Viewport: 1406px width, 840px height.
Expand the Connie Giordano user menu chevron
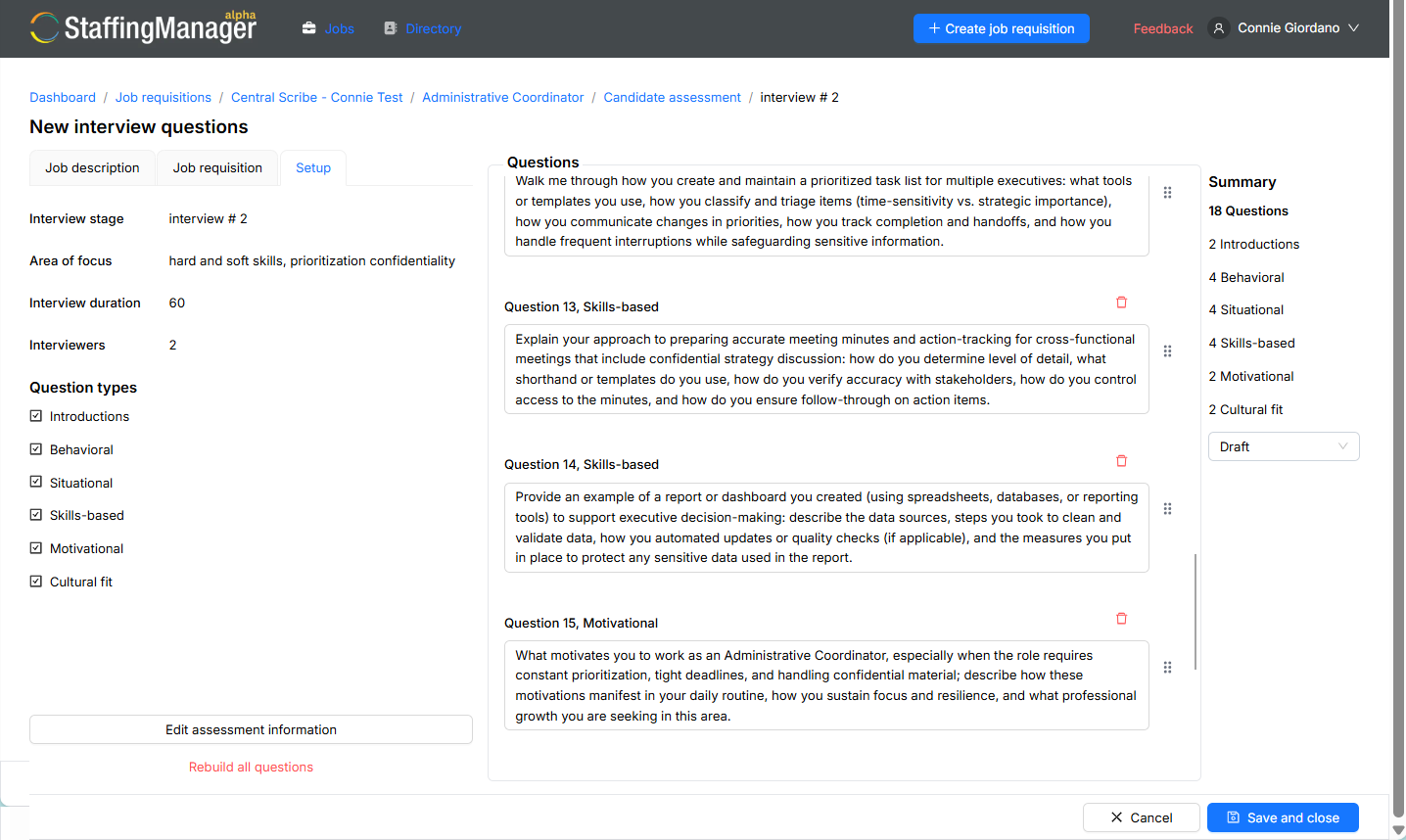tap(1354, 28)
